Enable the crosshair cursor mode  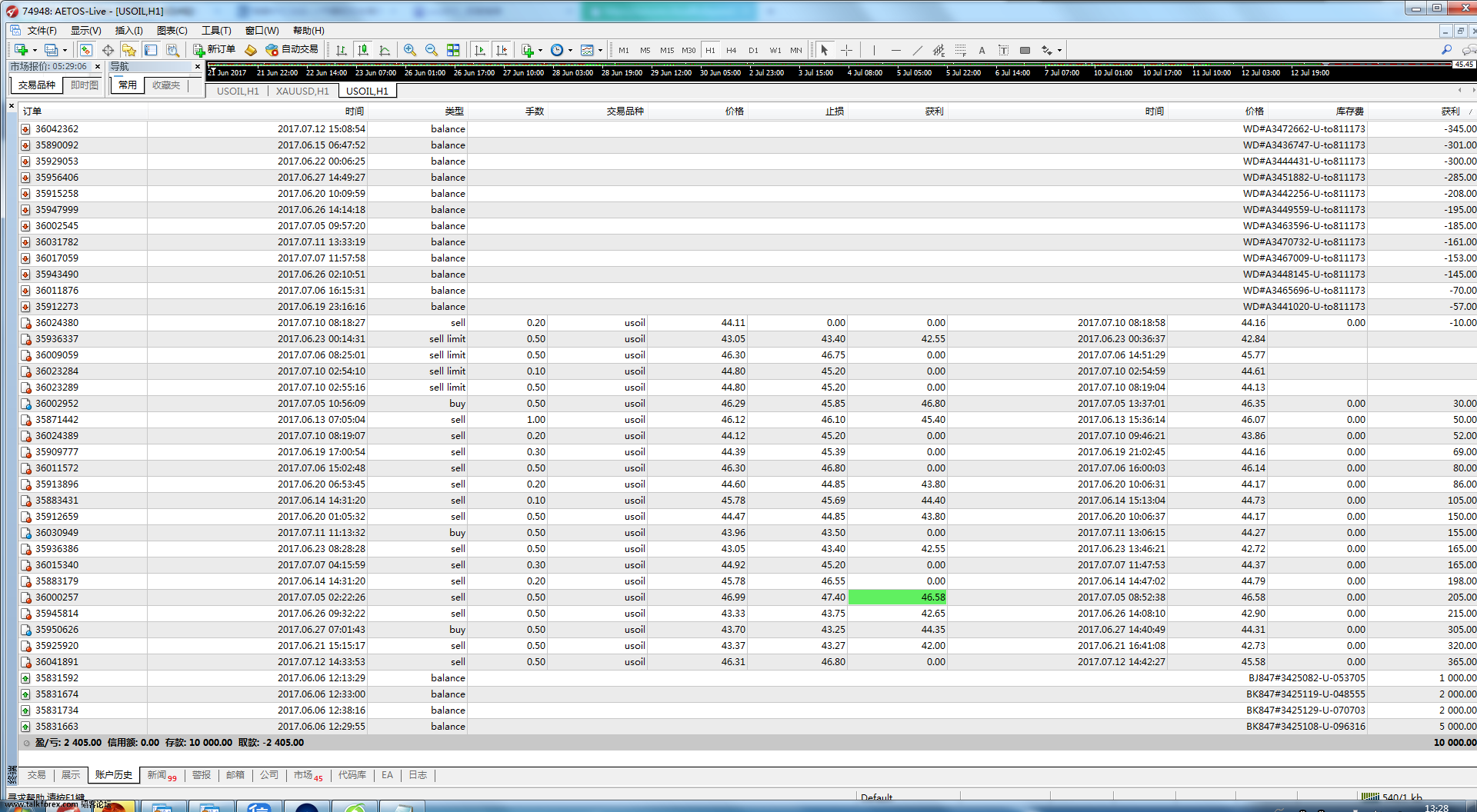click(x=846, y=50)
